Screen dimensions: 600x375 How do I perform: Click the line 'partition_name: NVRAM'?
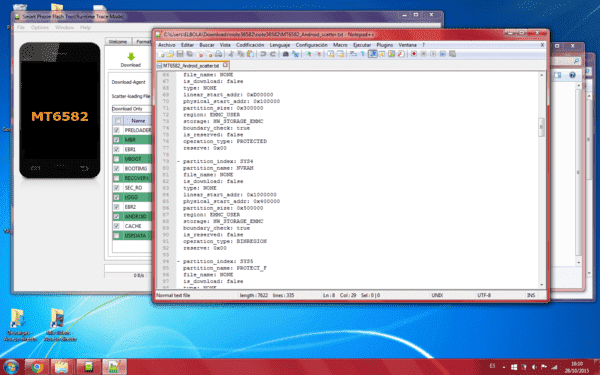[218, 168]
